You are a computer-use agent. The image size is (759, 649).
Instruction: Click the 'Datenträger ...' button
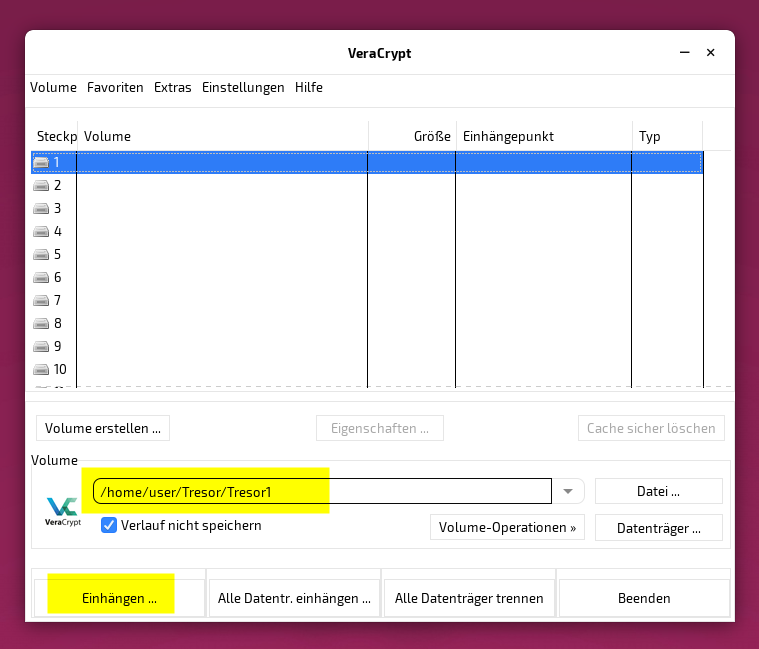[658, 528]
